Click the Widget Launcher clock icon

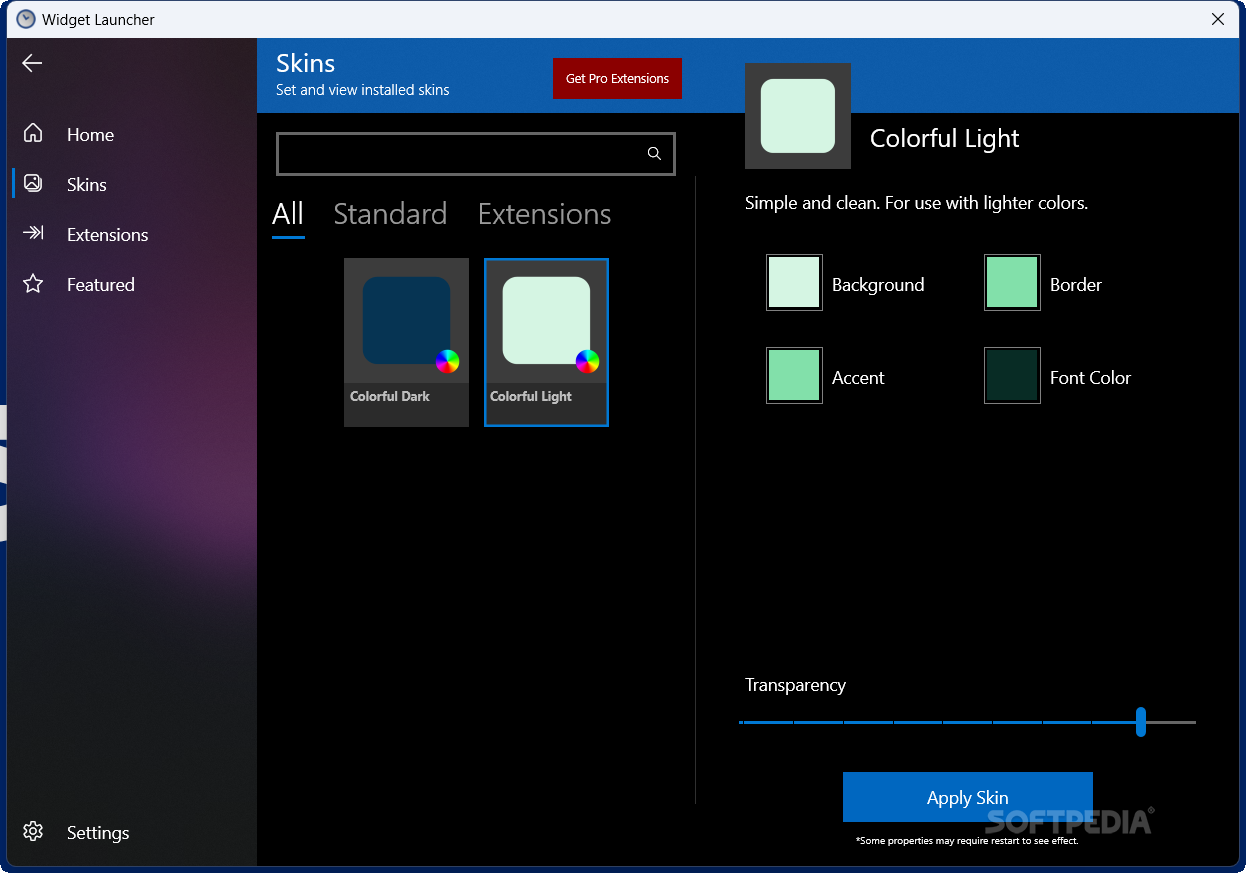point(26,19)
